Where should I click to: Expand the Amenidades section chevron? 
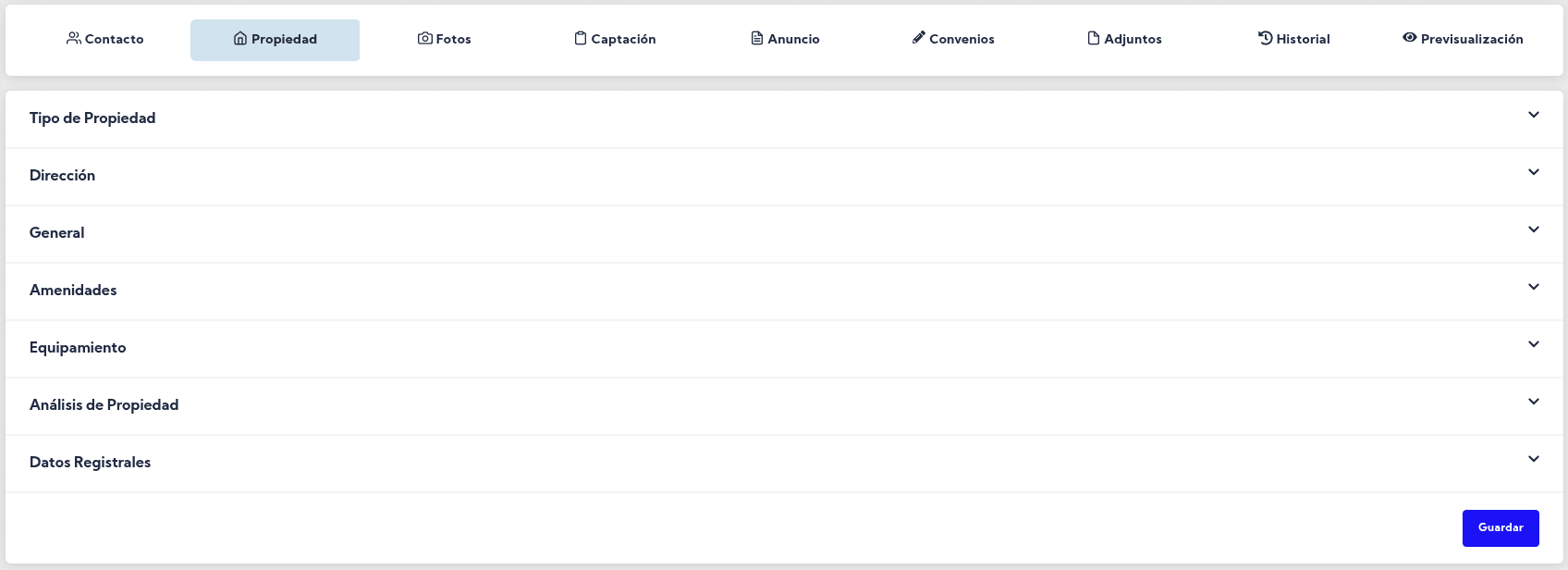click(1534, 288)
